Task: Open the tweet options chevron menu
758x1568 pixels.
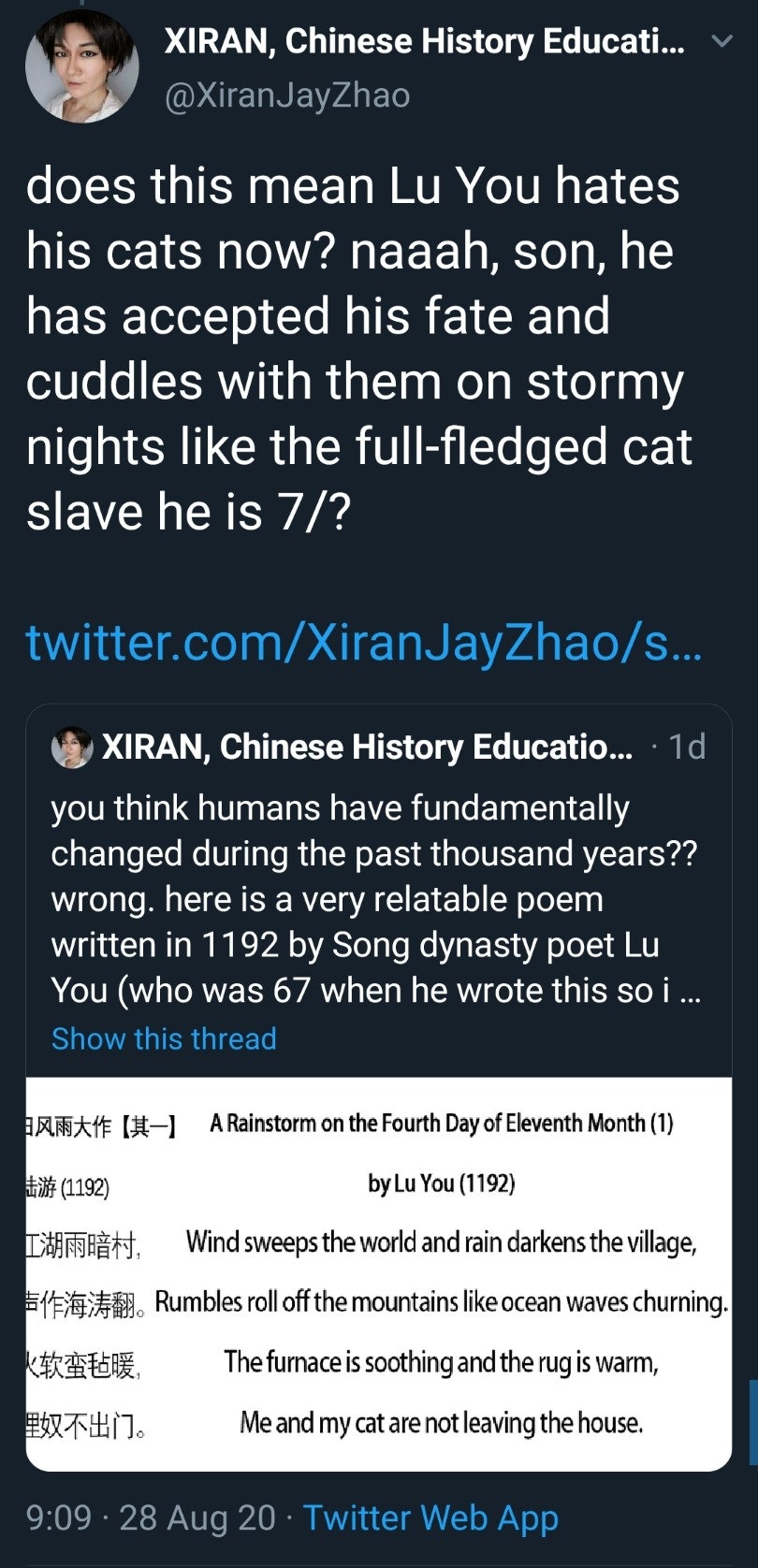Action: pos(722,42)
